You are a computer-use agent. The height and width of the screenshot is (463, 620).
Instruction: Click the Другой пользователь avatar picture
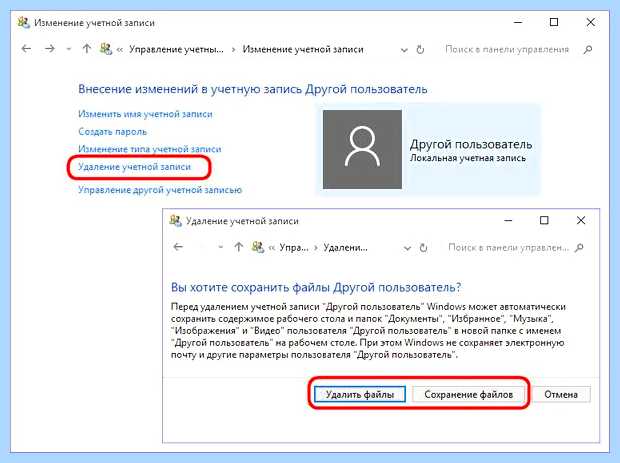tap(362, 149)
